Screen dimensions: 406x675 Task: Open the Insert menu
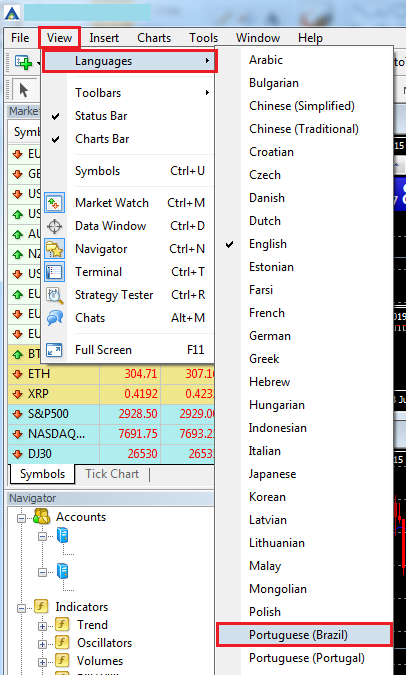coord(104,38)
